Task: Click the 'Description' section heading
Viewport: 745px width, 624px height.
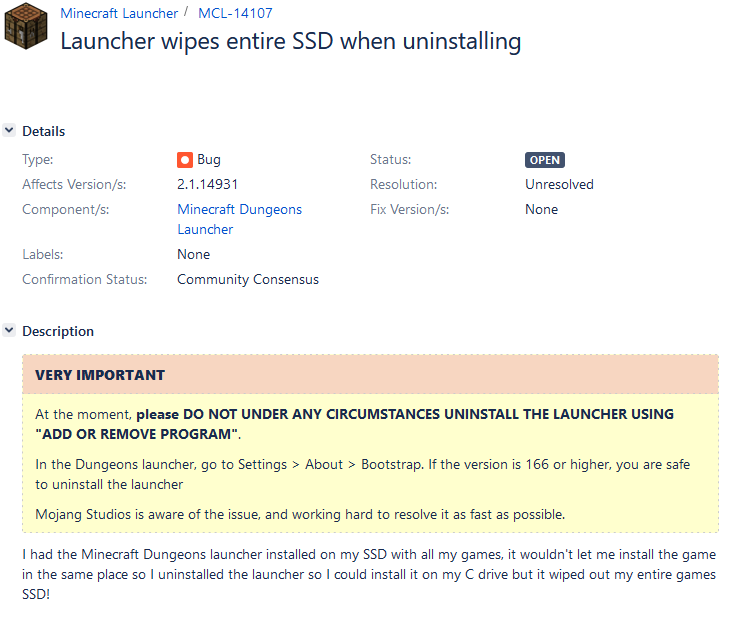Action: tap(58, 331)
